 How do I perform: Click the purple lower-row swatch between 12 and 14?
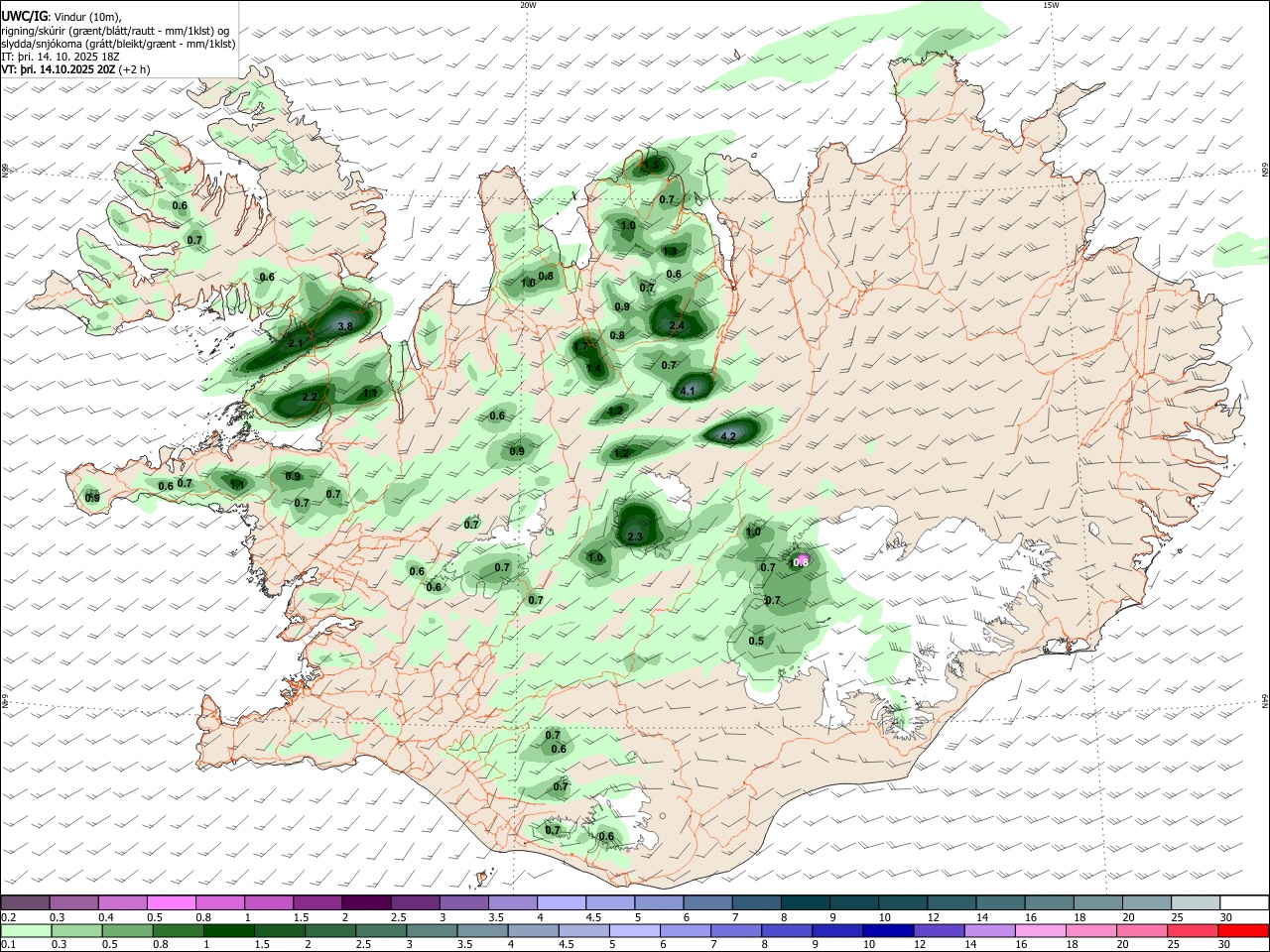[939, 931]
